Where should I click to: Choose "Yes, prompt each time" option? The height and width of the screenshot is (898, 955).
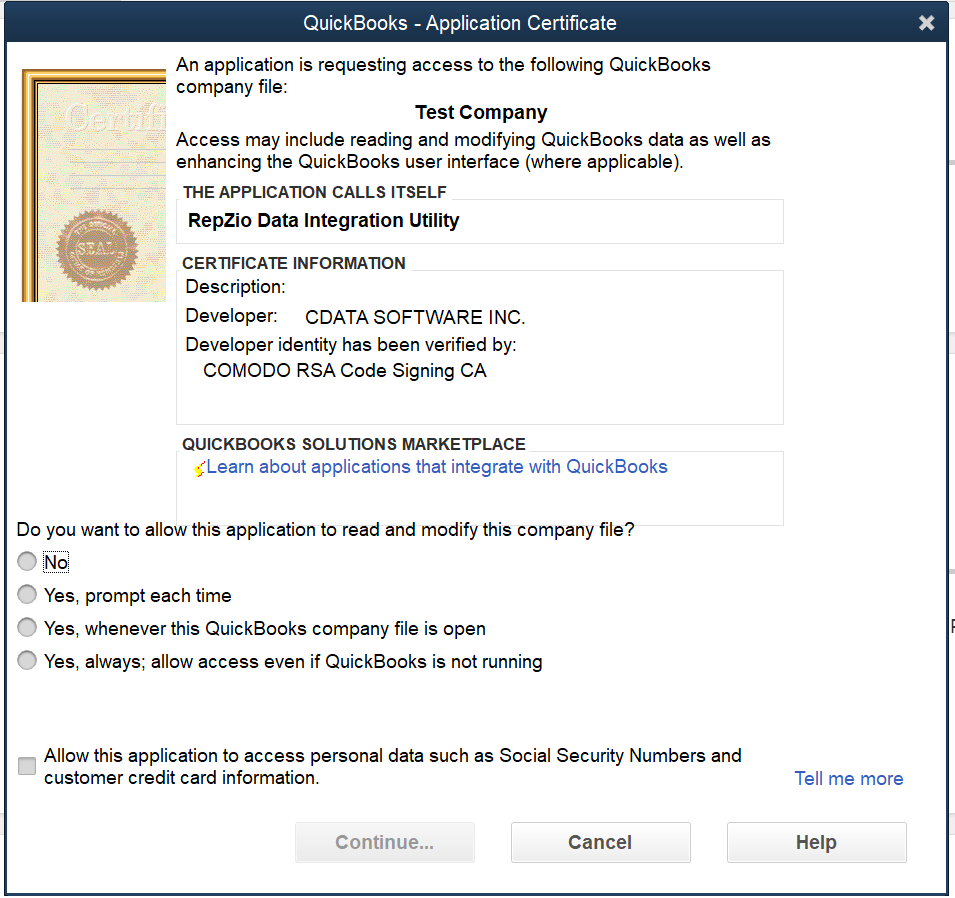click(27, 595)
